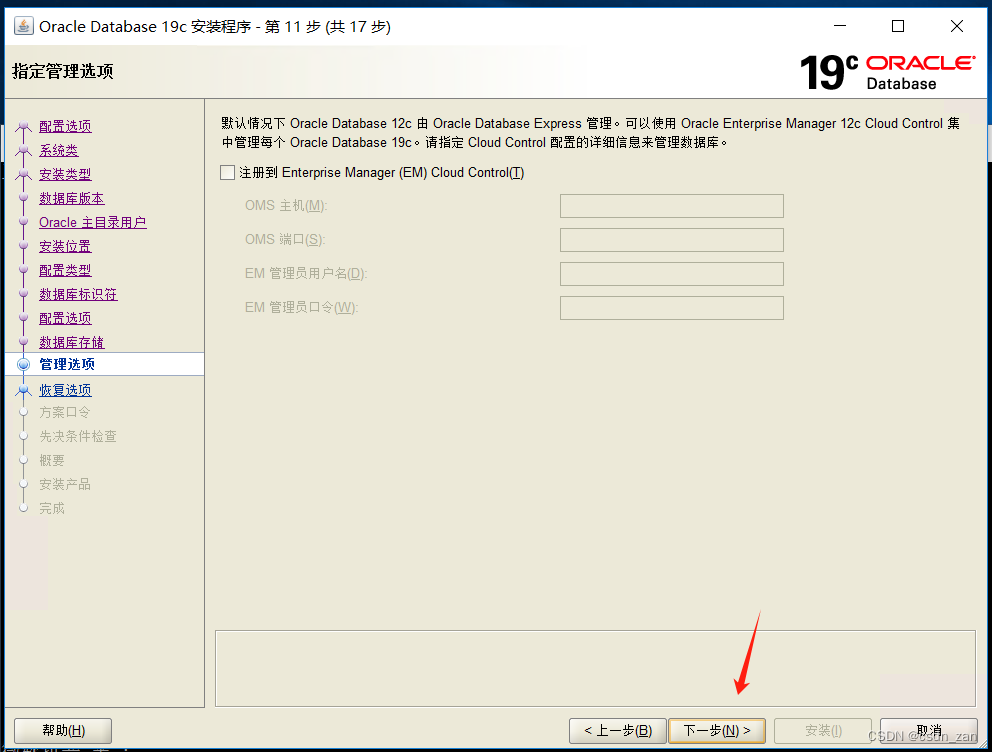Click the 方案口令 step text
Image resolution: width=992 pixels, height=752 pixels.
coord(65,412)
